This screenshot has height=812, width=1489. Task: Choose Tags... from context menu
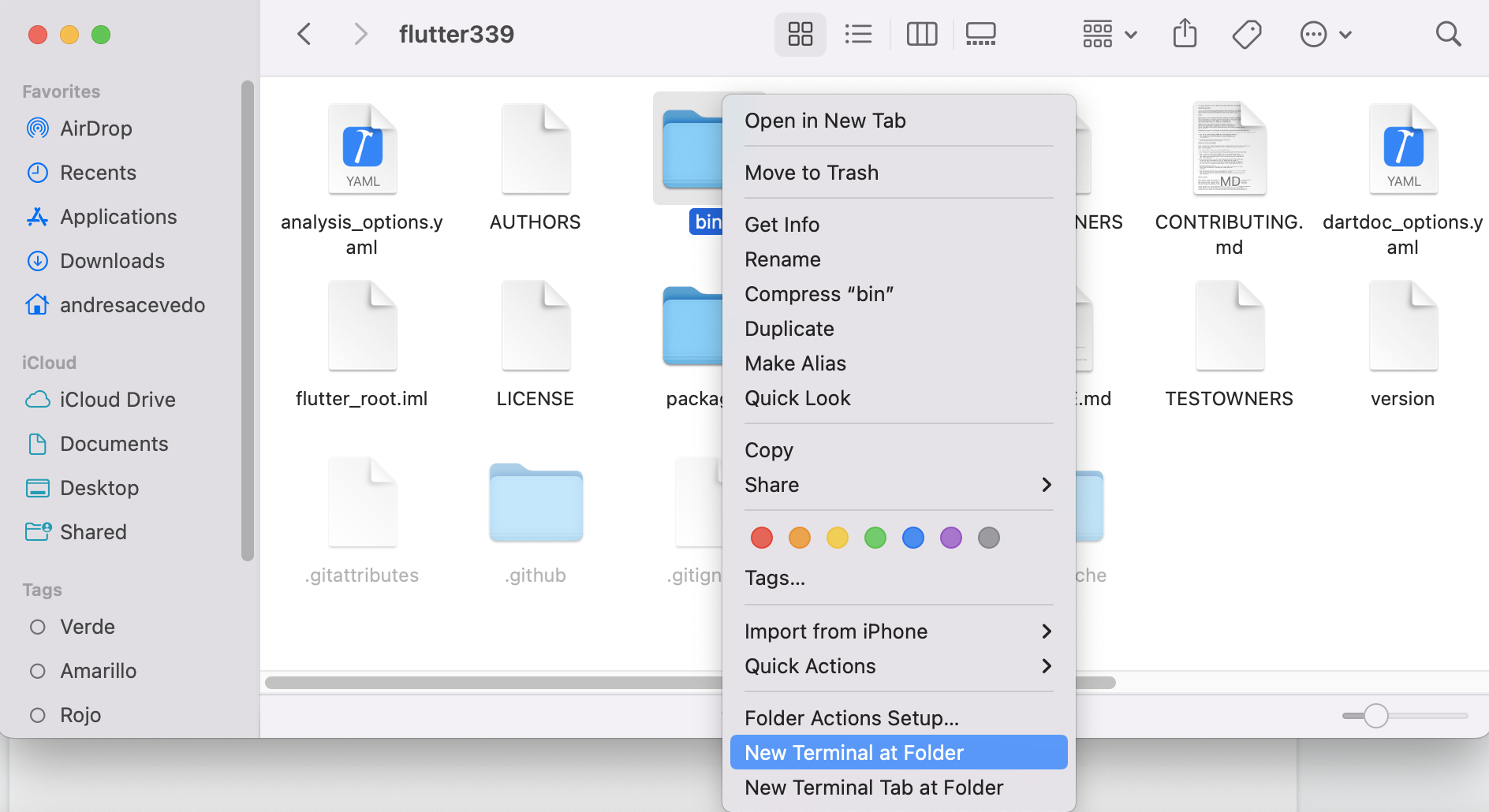tap(899, 578)
